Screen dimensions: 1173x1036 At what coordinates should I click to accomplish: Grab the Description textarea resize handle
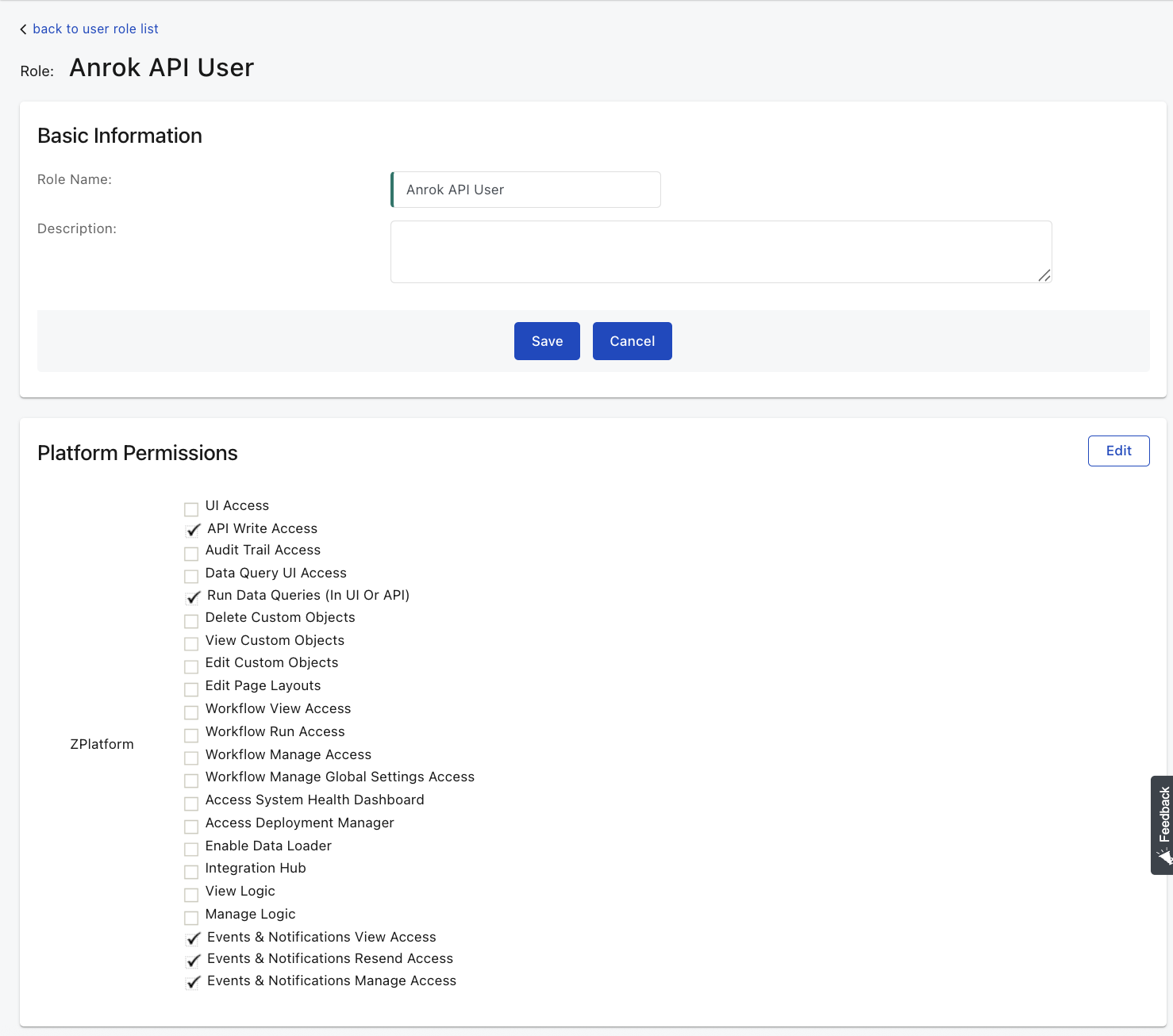tap(1044, 275)
